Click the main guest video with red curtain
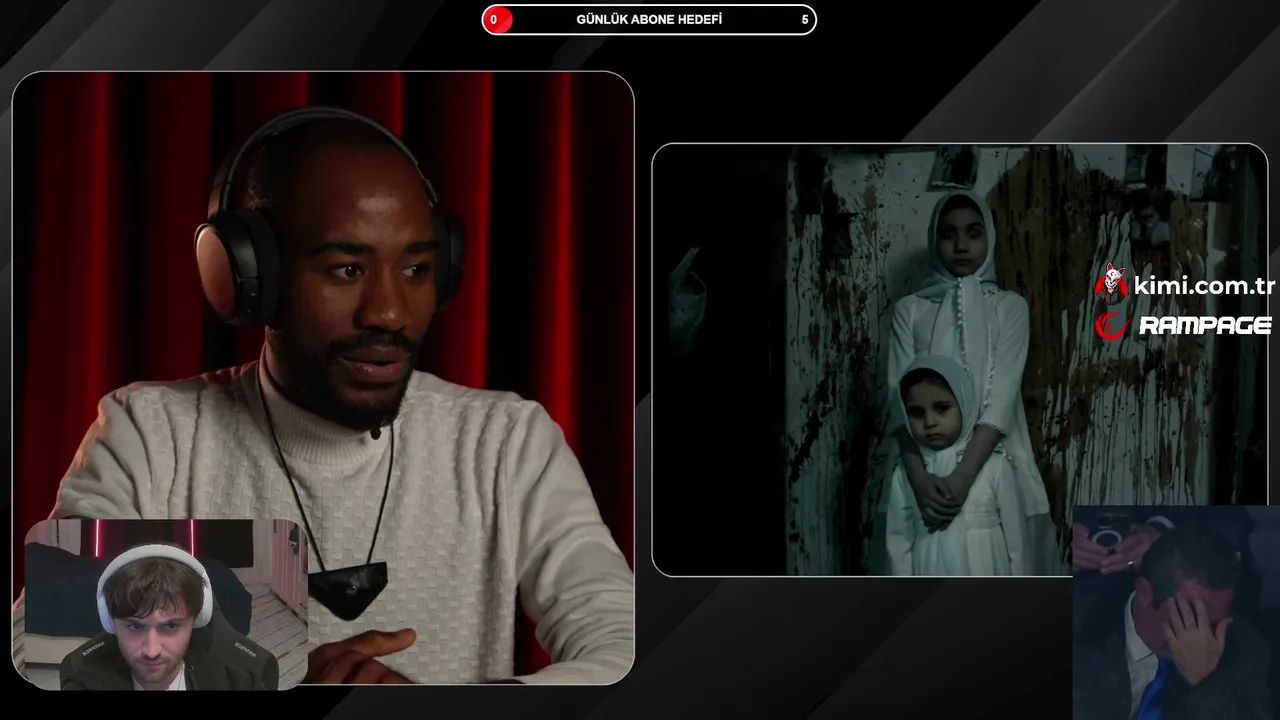Viewport: 1280px width, 720px height. (323, 377)
